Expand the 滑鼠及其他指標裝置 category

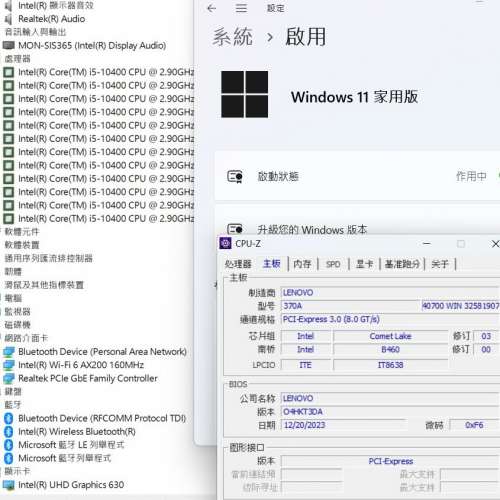click(44, 285)
